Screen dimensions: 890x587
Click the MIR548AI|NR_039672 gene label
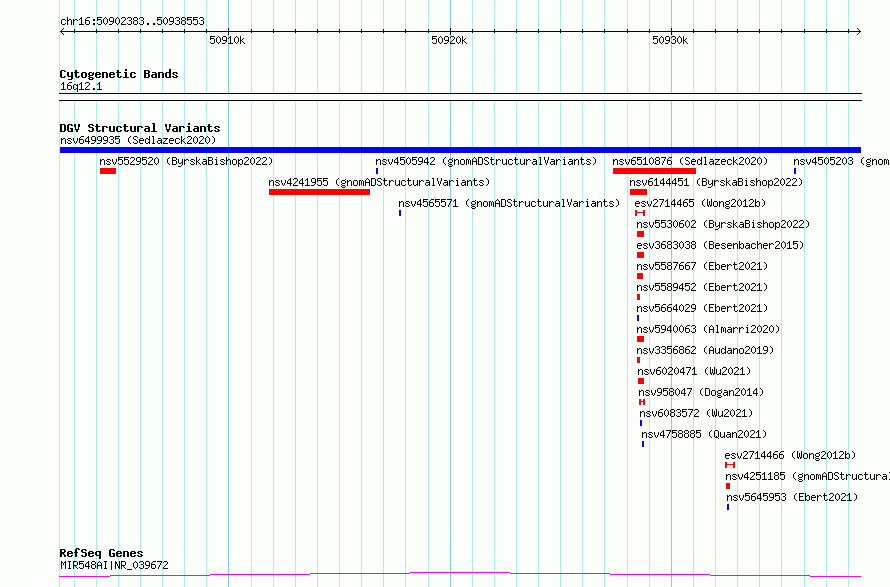point(114,565)
